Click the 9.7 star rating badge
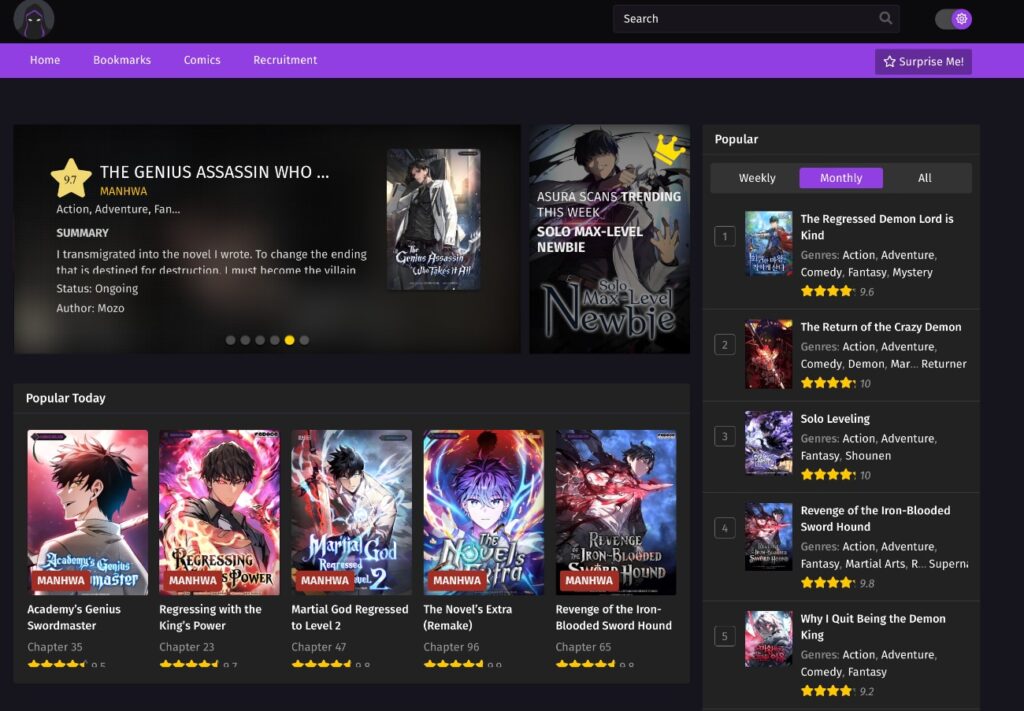1024x711 pixels. 70,179
